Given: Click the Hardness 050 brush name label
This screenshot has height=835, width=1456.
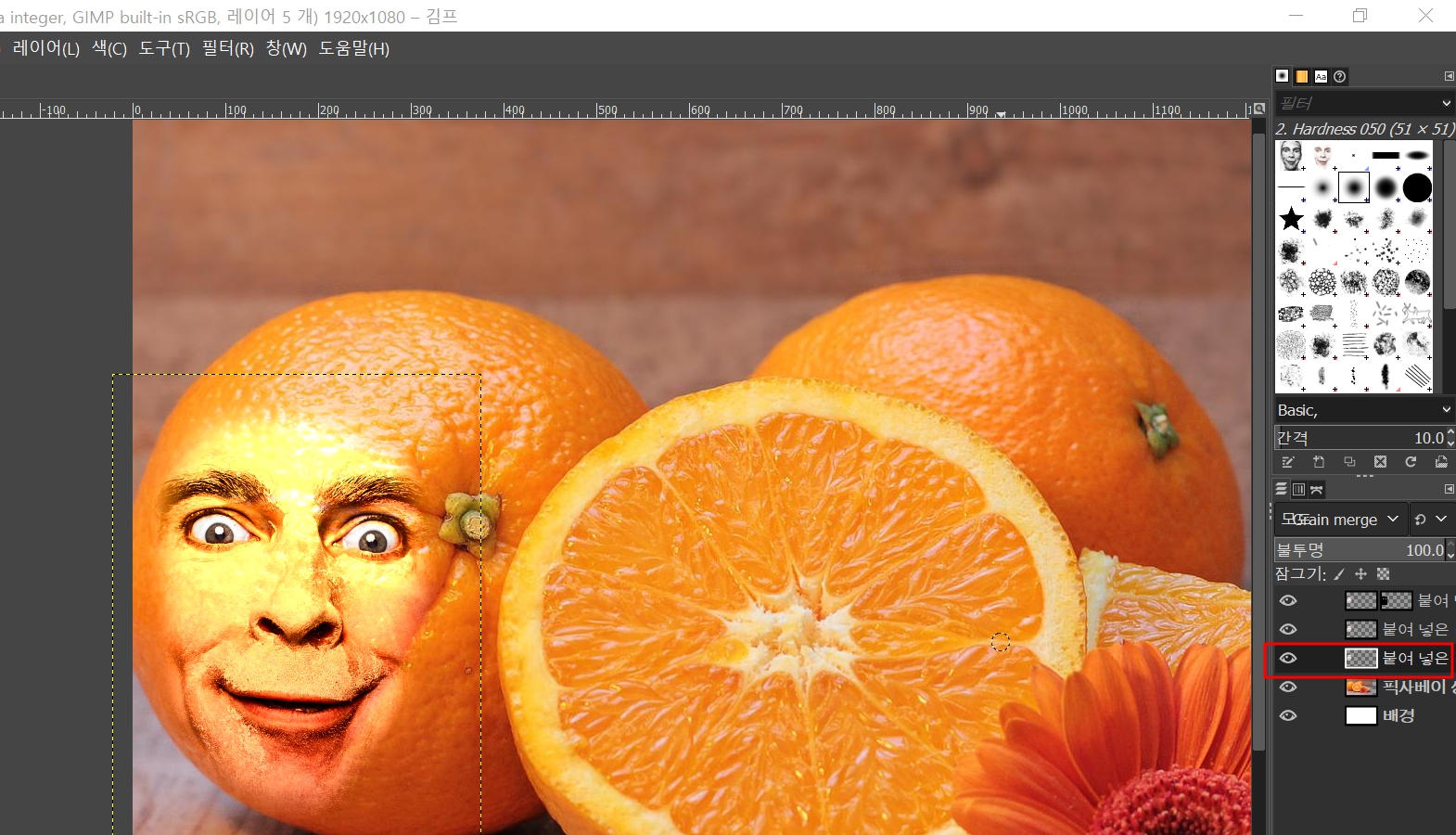Looking at the screenshot, I should point(1364,129).
